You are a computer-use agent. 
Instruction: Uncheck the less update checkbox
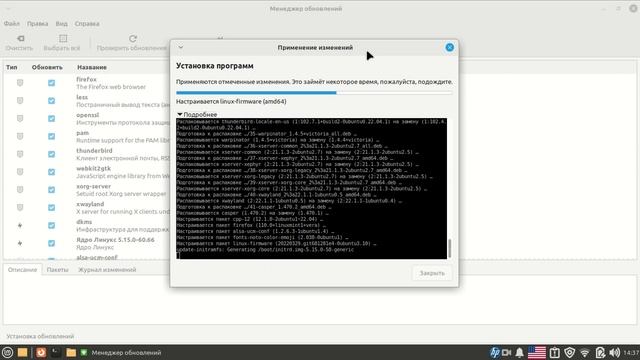coord(51,100)
